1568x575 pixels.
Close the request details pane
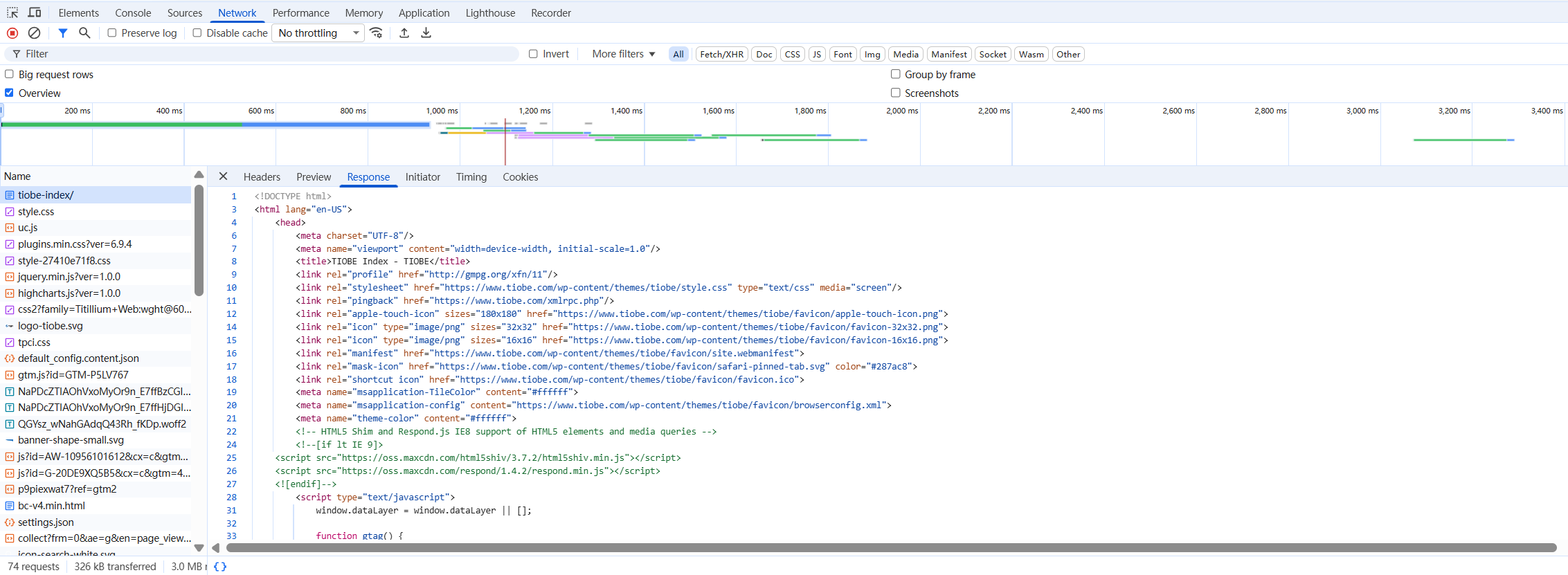tap(223, 176)
